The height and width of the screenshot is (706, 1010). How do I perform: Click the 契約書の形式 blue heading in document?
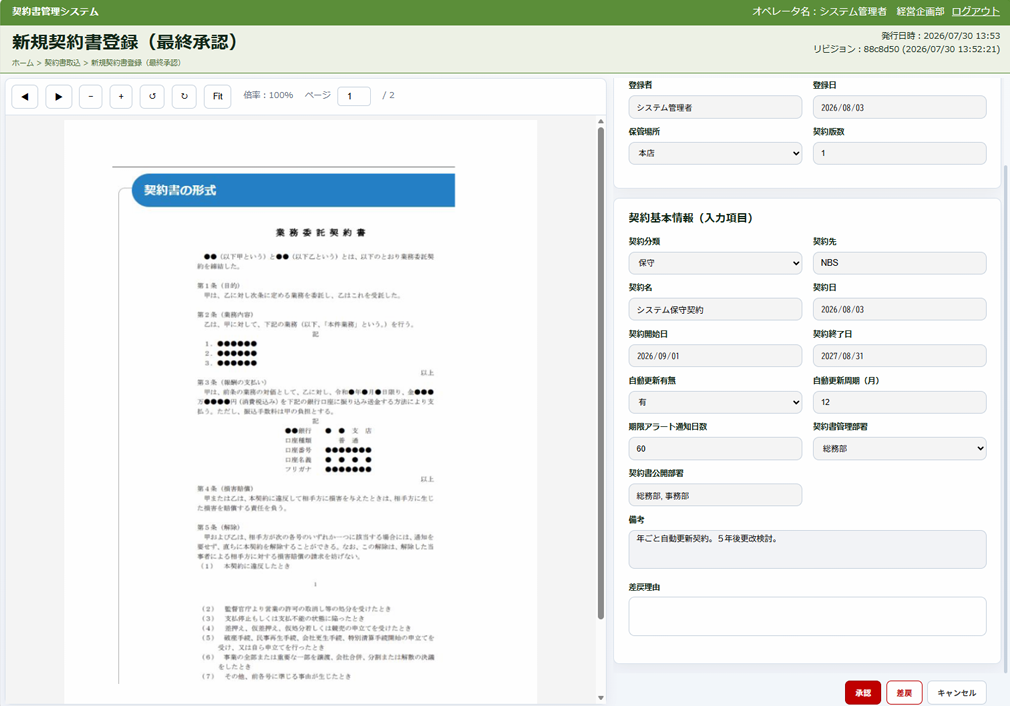point(293,190)
